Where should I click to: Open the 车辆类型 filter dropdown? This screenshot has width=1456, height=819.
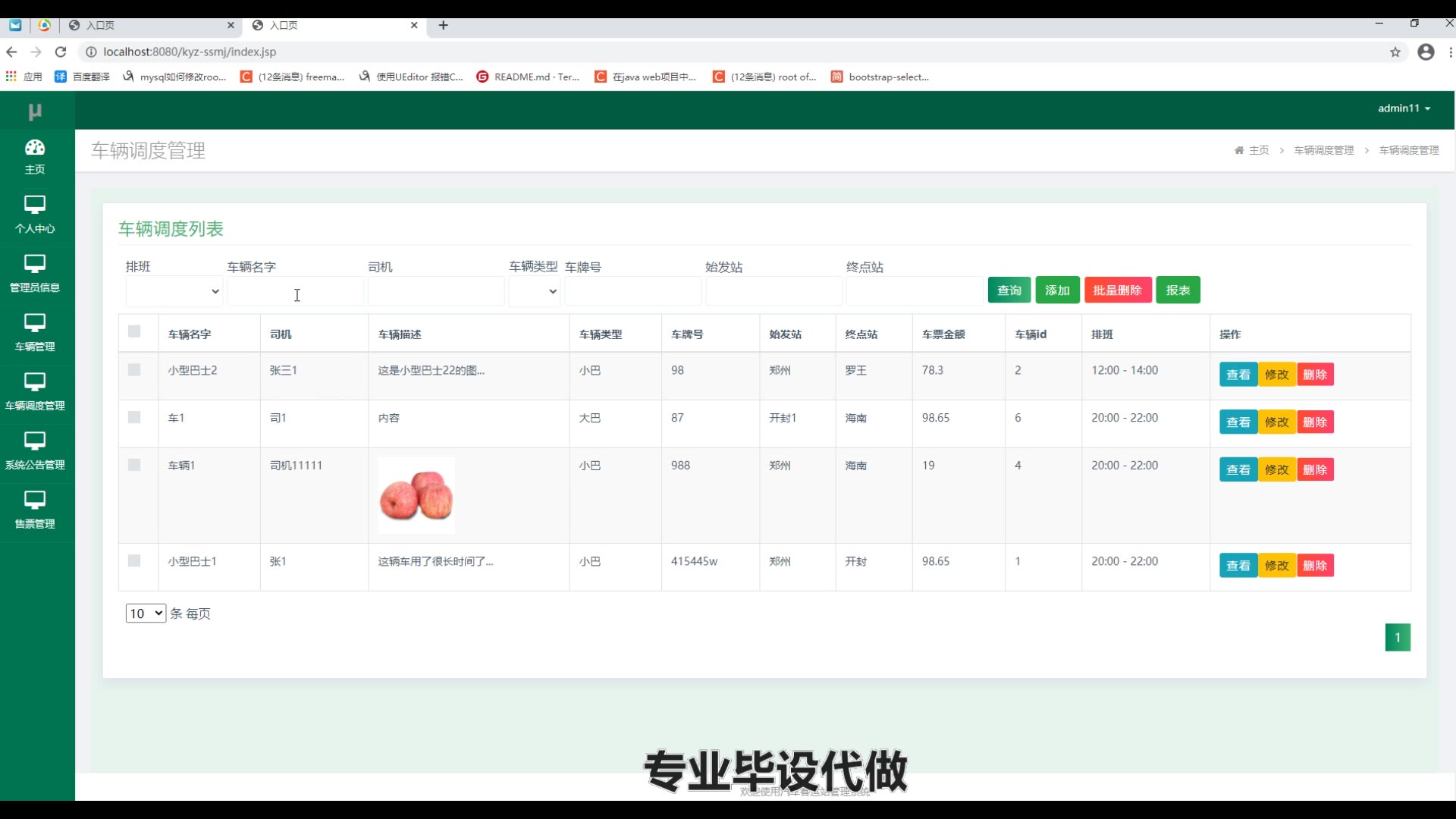[534, 291]
